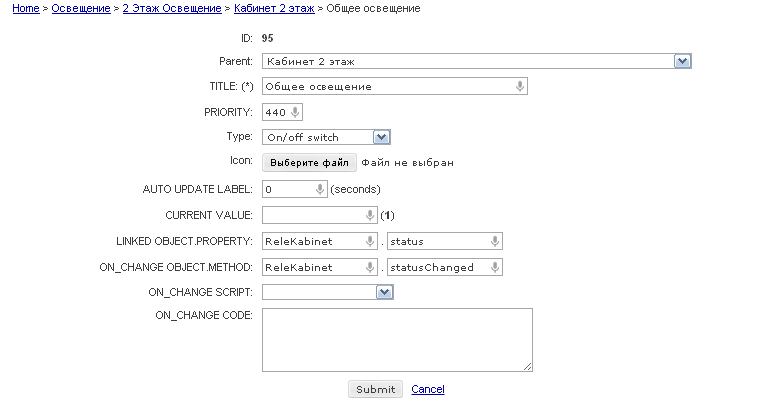Open the Type dropdown set to On/off switch
Screen dimensions: 782x415
click(326, 137)
